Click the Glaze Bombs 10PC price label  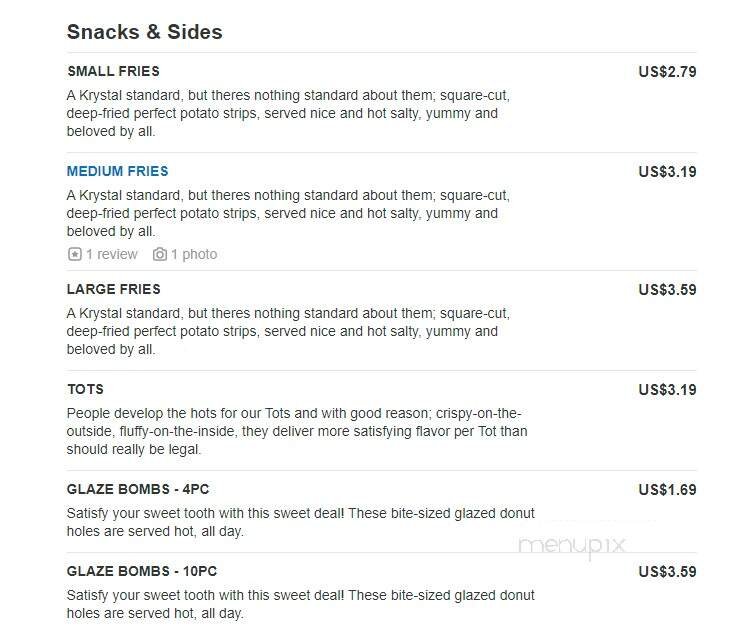pos(667,571)
